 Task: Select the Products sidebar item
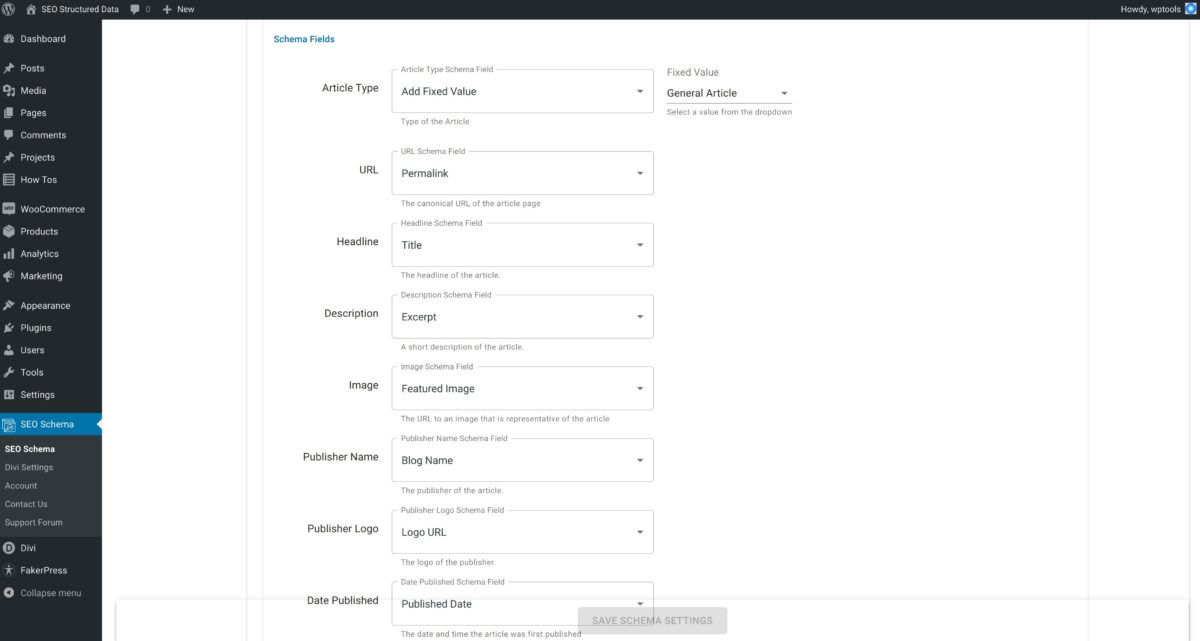tap(40, 231)
